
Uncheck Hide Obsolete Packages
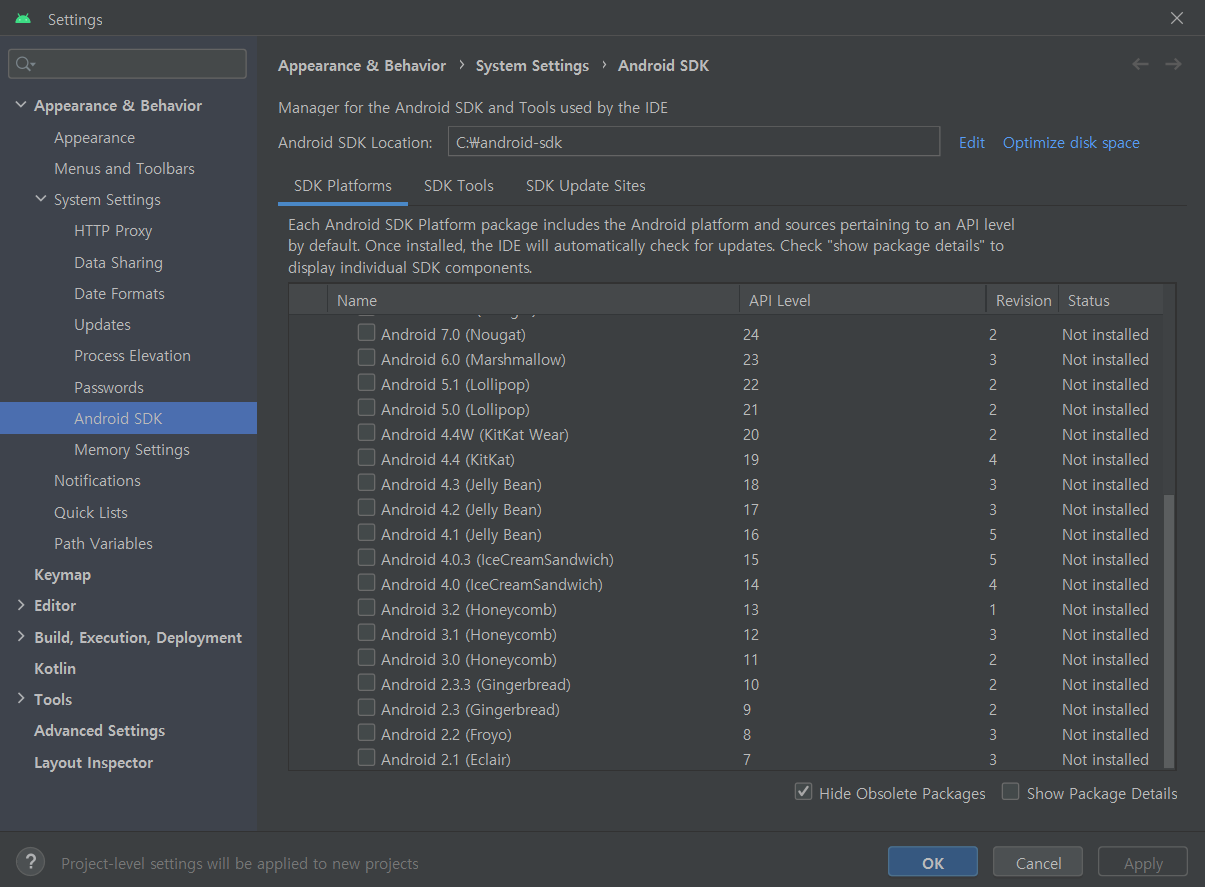(803, 792)
